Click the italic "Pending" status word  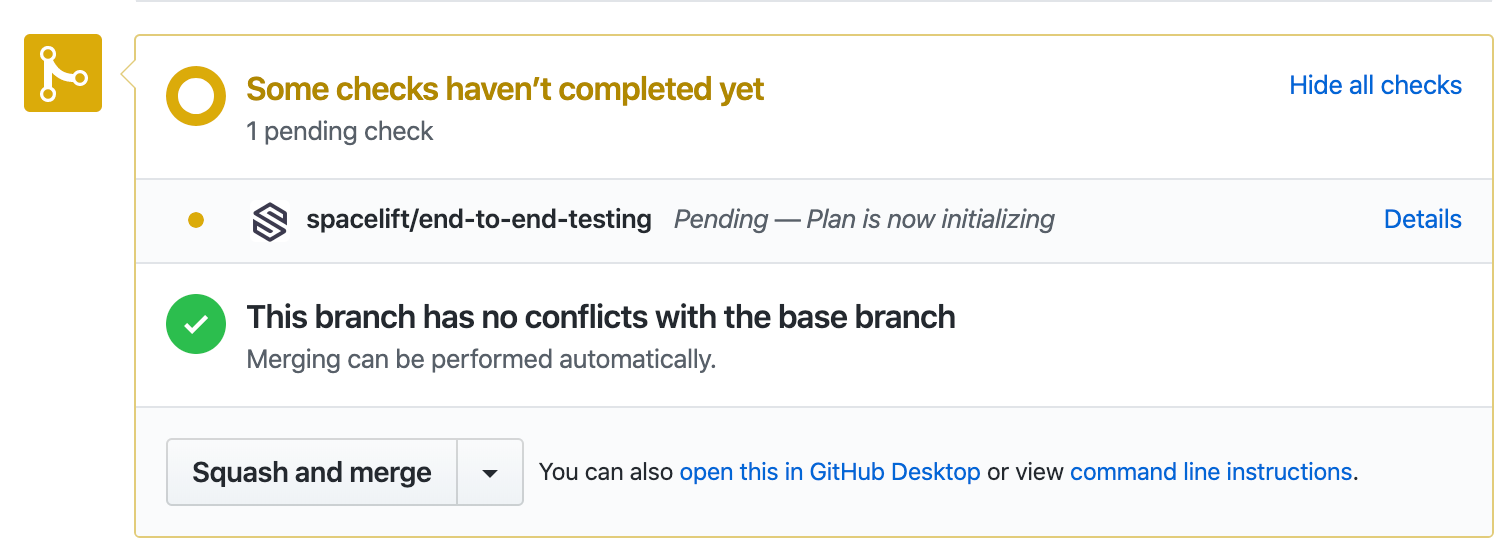click(720, 220)
